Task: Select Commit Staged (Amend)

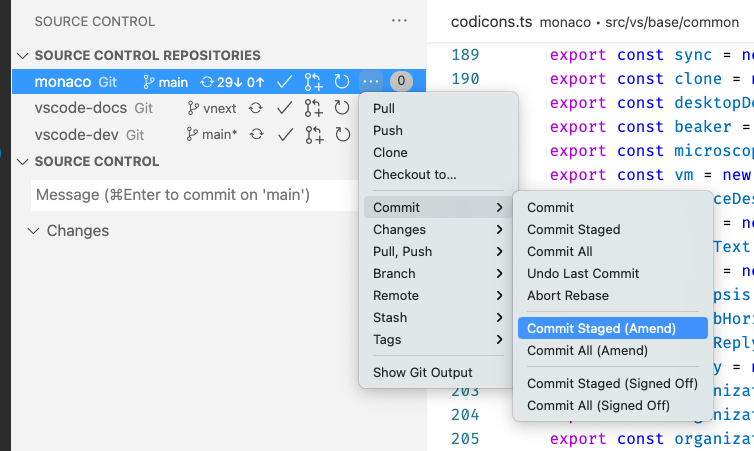Action: point(613,328)
